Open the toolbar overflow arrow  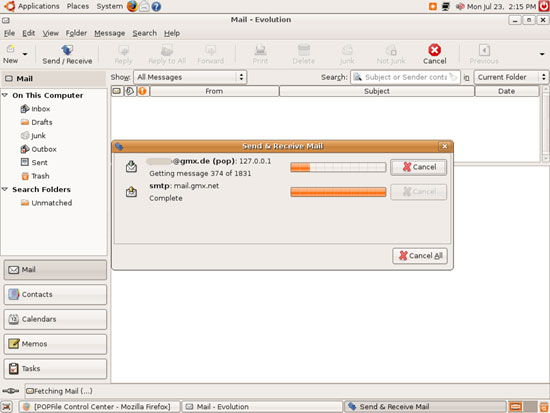[x=542, y=54]
